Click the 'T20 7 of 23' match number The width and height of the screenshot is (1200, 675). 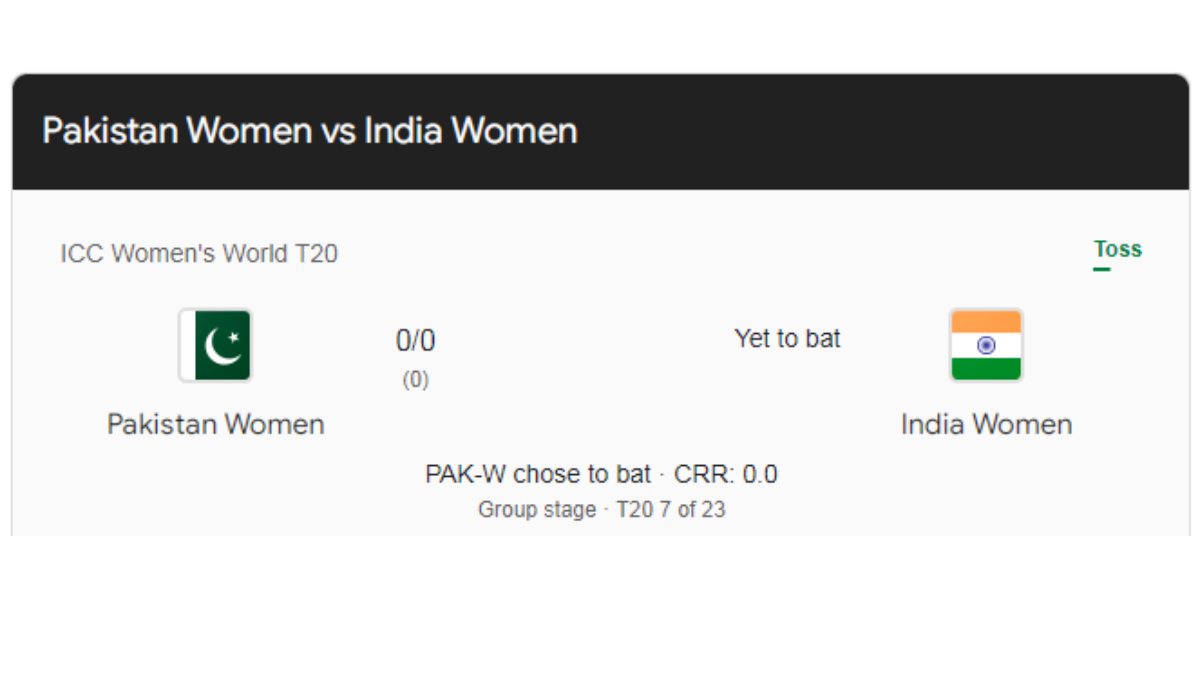click(x=671, y=509)
